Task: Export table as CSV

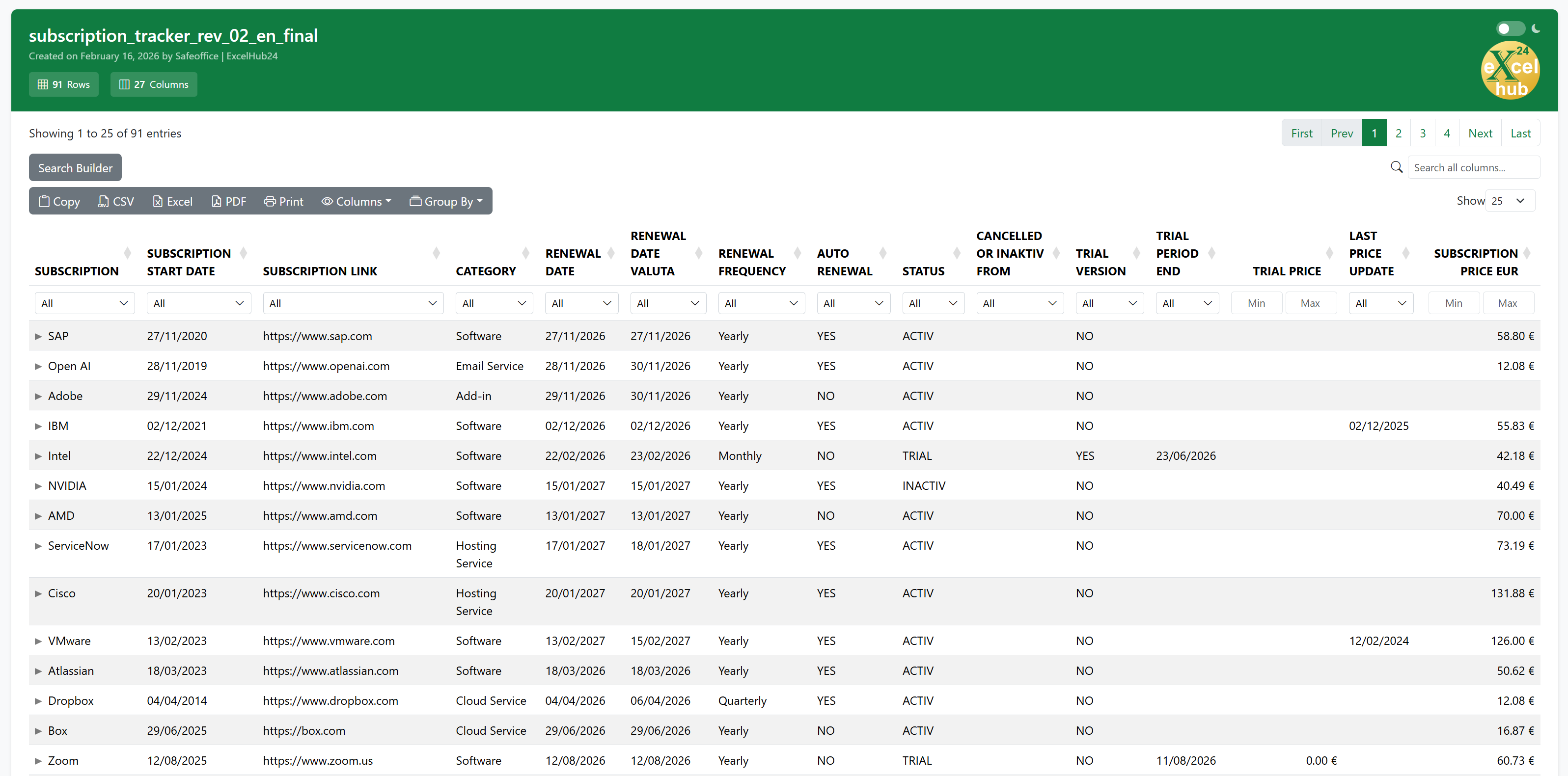Action: coord(116,201)
